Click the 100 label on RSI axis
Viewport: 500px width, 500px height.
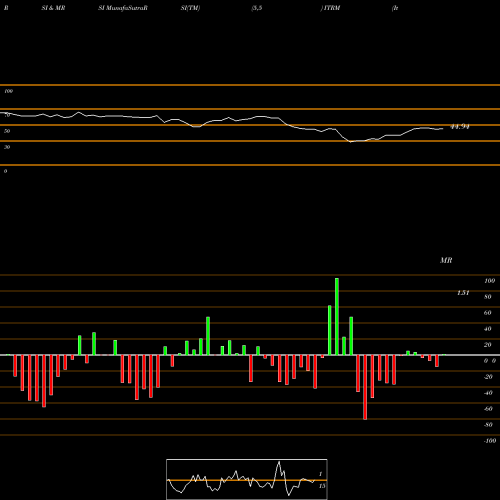point(8,91)
